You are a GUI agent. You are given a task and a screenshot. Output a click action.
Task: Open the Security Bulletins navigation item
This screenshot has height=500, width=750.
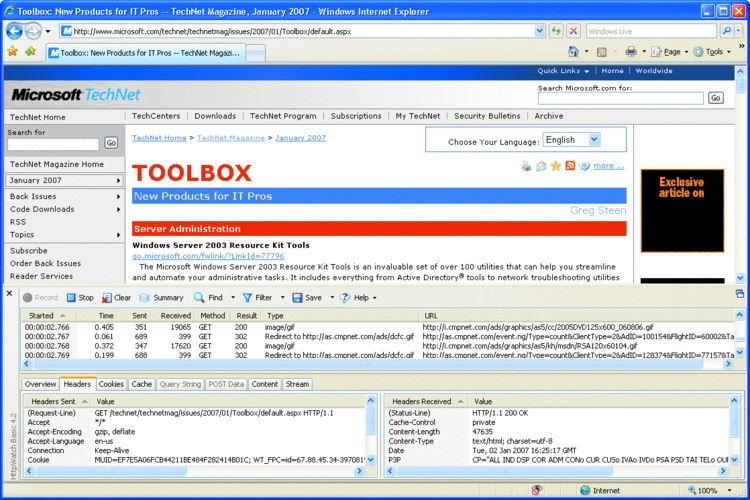click(x=487, y=116)
